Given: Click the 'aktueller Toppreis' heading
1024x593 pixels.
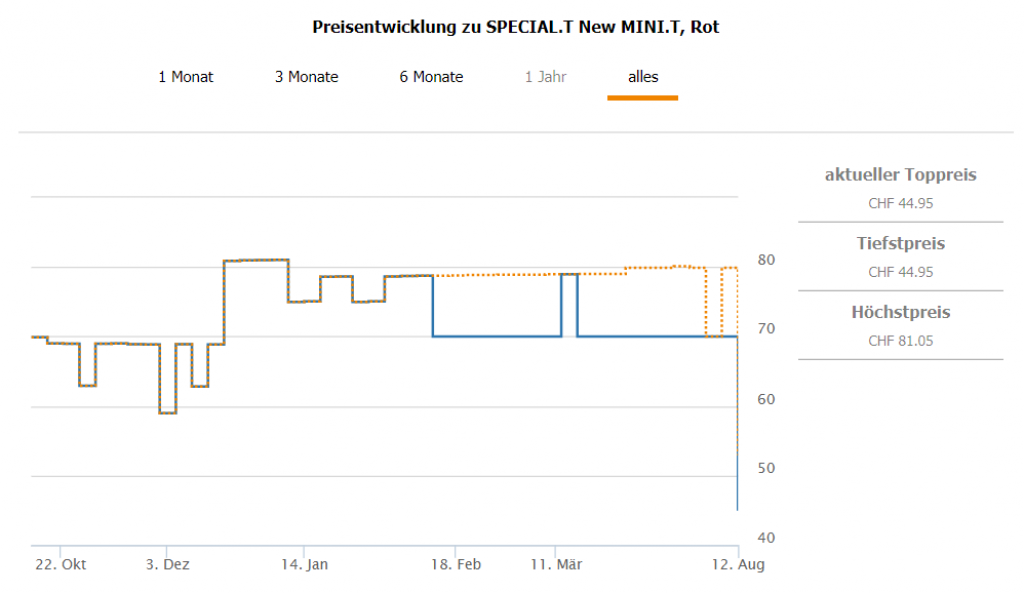Looking at the screenshot, I should pyautogui.click(x=900, y=175).
